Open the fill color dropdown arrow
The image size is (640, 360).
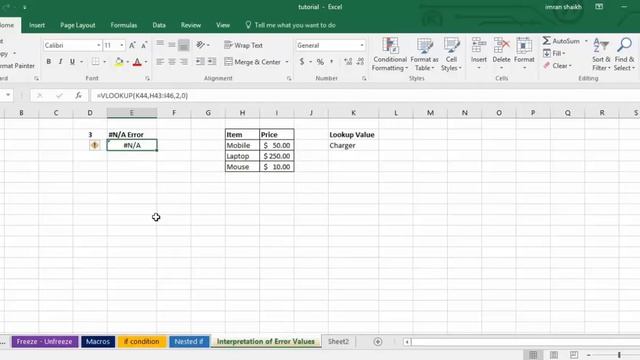[128, 62]
